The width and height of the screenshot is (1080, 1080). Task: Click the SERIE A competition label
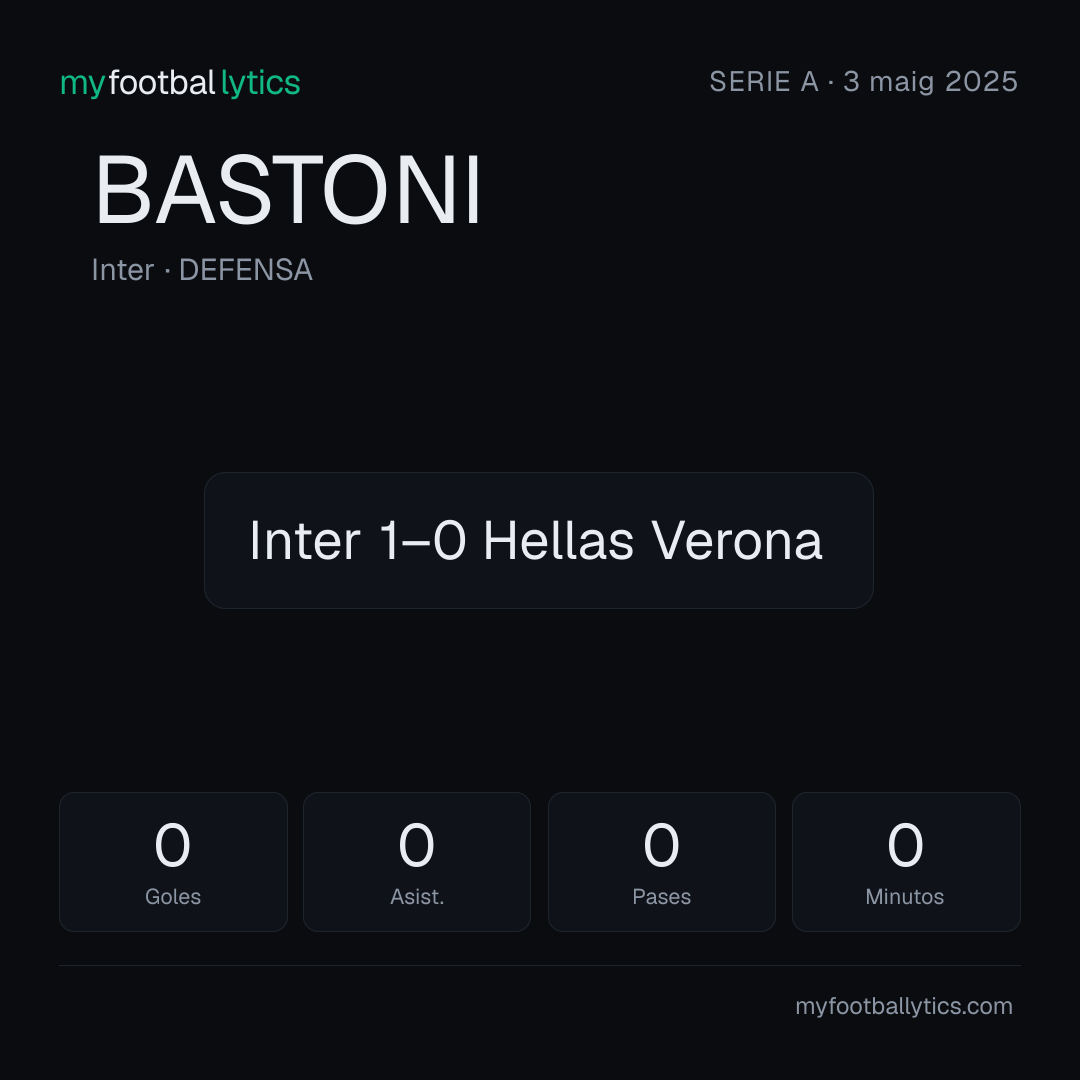tap(764, 82)
